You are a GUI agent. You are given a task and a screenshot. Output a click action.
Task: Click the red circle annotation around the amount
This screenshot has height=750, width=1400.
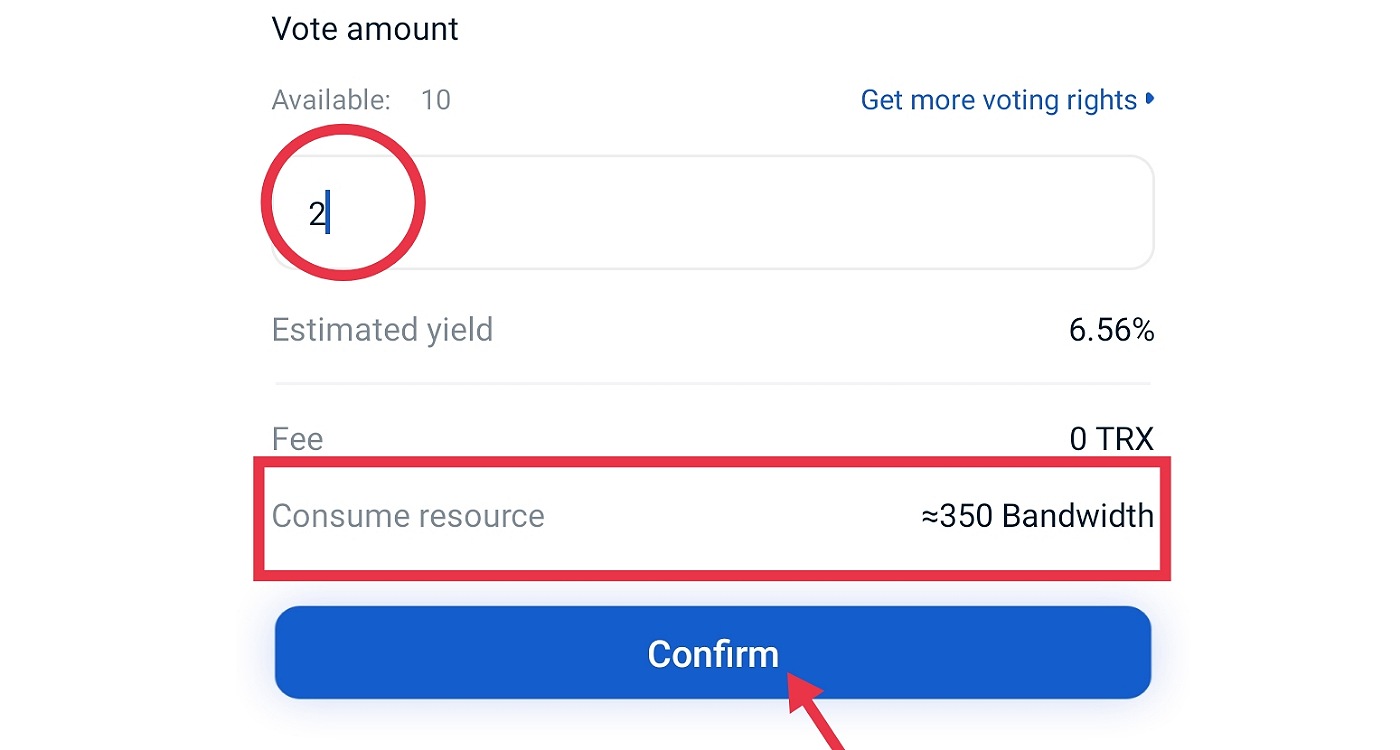click(x=344, y=202)
